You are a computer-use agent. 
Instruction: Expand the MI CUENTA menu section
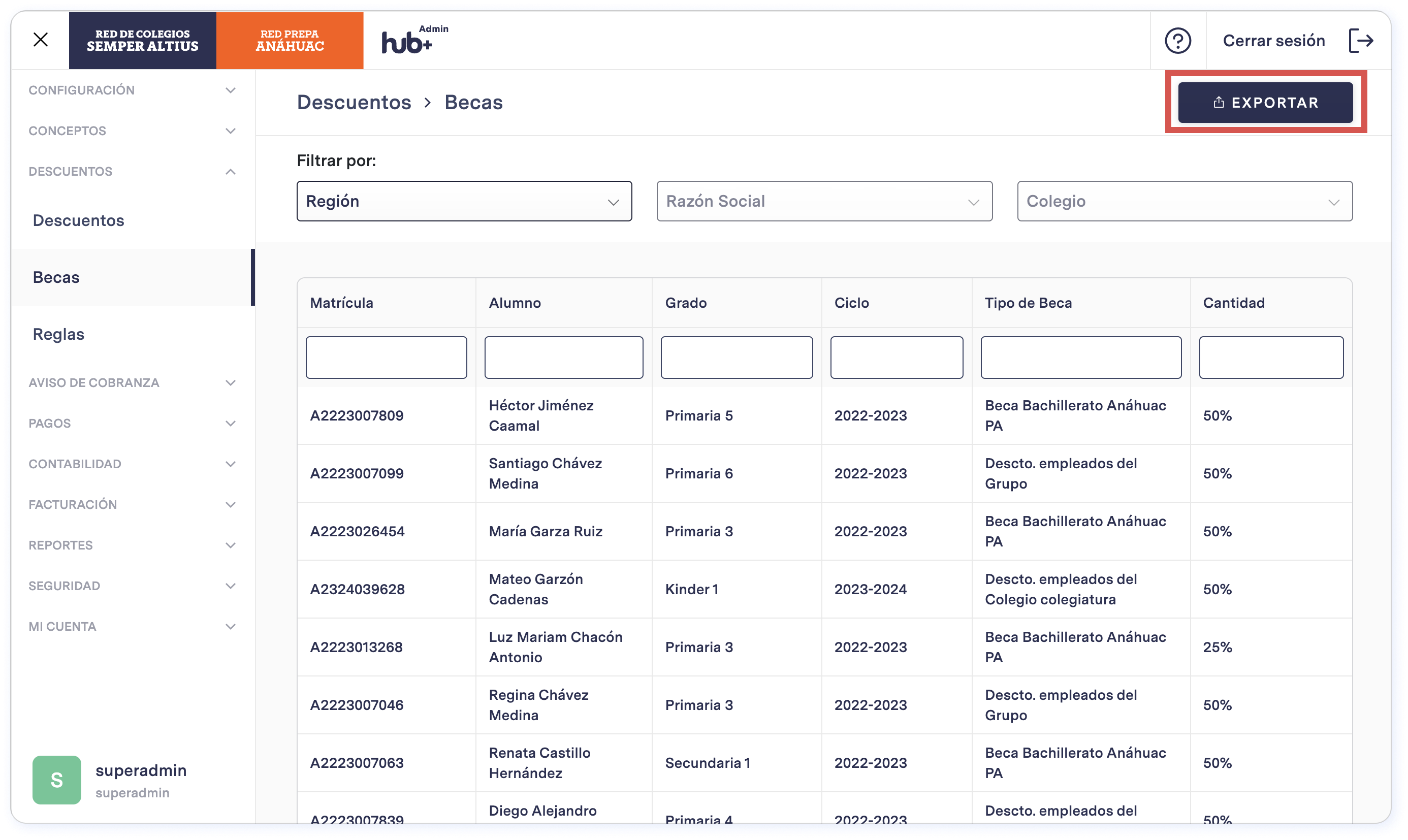[133, 627]
